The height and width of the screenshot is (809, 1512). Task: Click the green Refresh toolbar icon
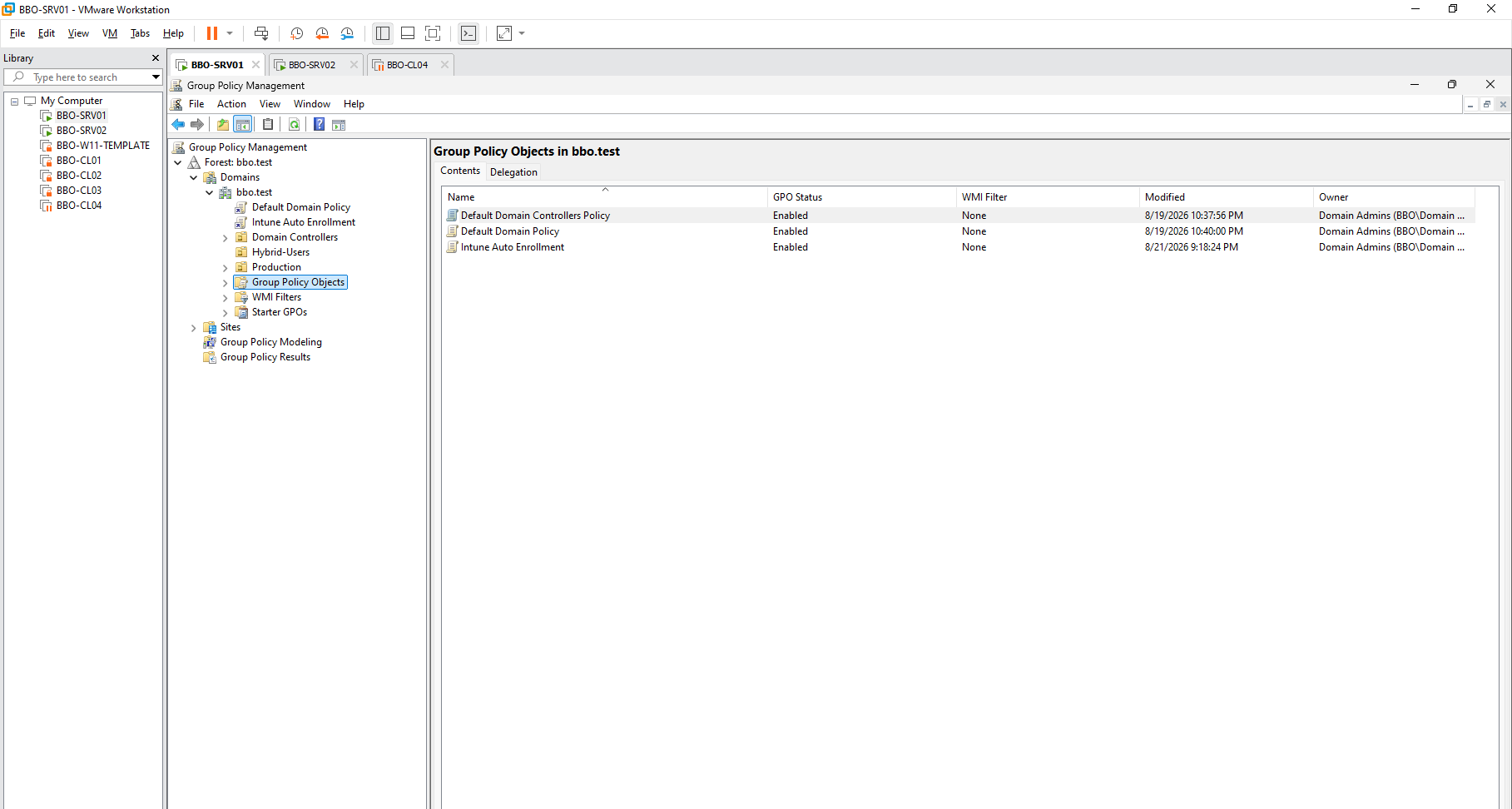[x=295, y=125]
